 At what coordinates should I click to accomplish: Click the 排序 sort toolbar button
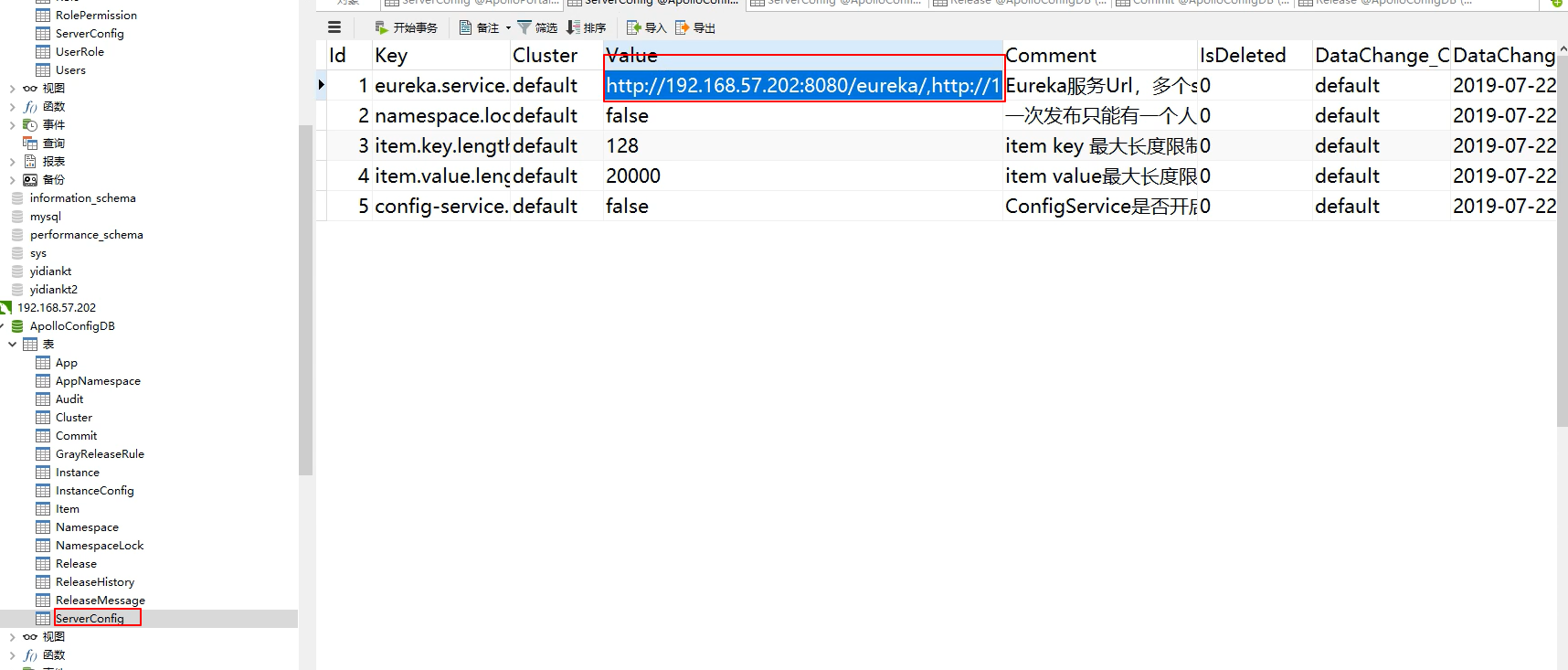(x=586, y=27)
